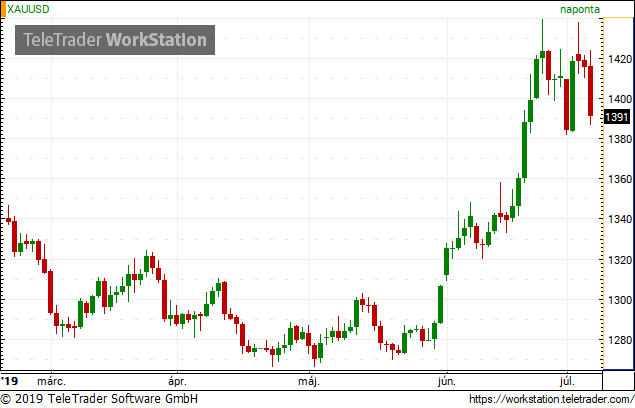Viewport: 635px width, 408px height.
Task: Select the current price tag 1391
Action: 617,117
